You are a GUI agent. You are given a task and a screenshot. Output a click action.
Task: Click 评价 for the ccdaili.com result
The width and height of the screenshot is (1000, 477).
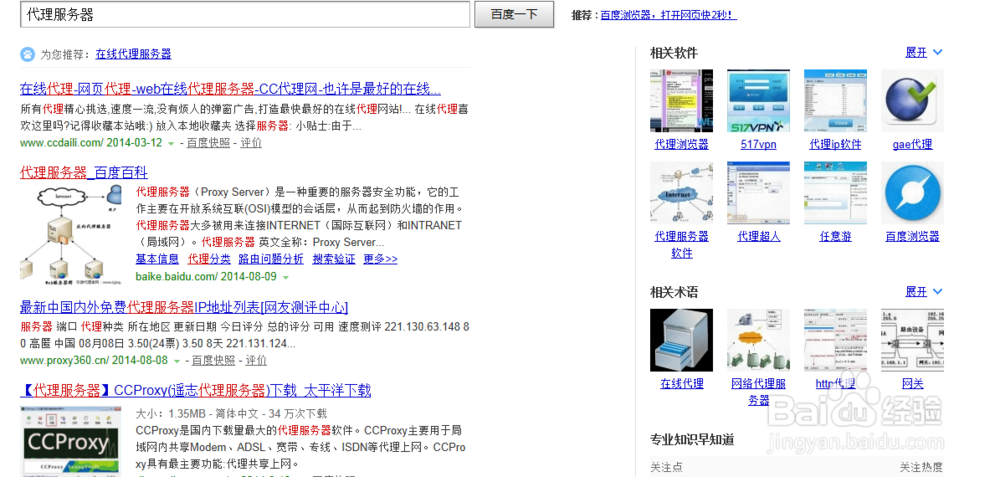pos(251,143)
